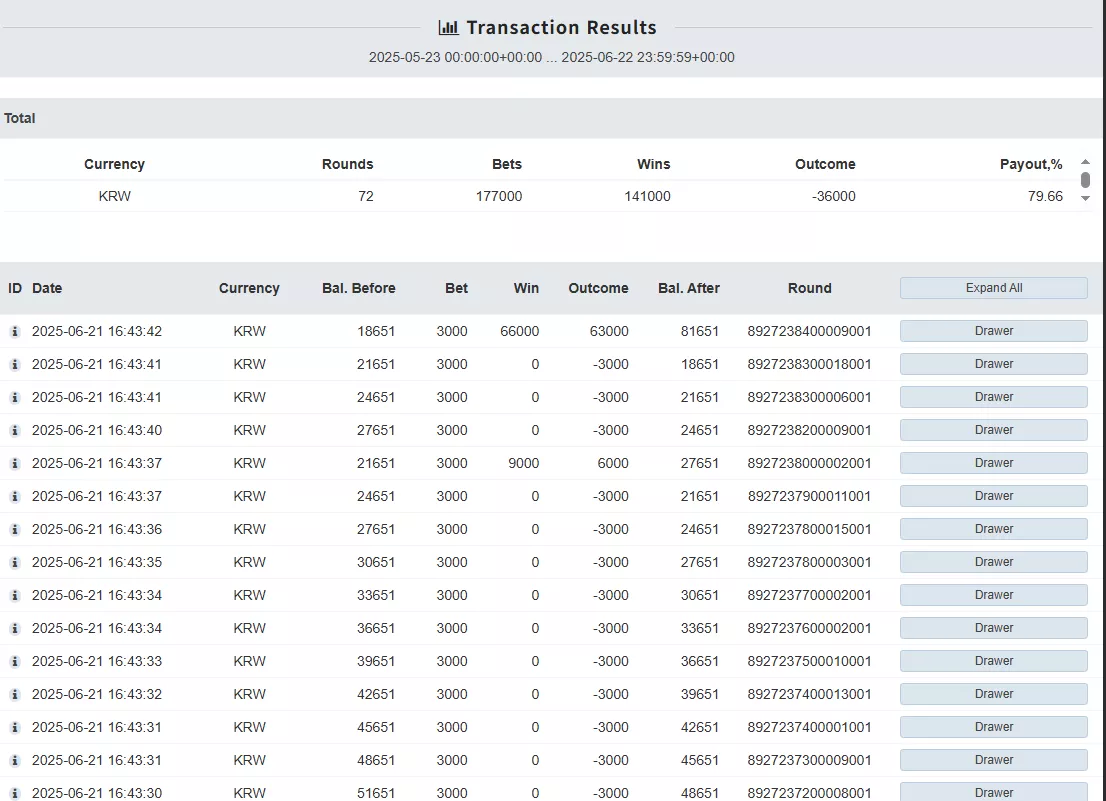Screen dimensions: 1106x801
Task: Open Drawer for round 8927238400009001
Action: click(993, 331)
